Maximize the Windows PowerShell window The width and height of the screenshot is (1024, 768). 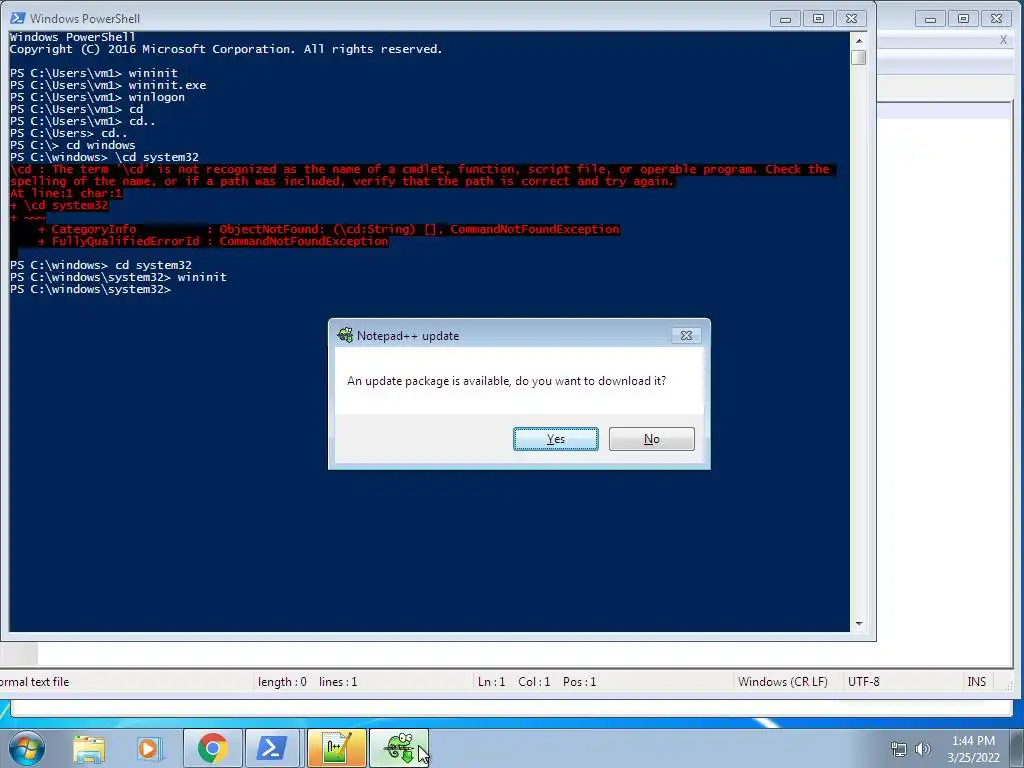pos(818,19)
